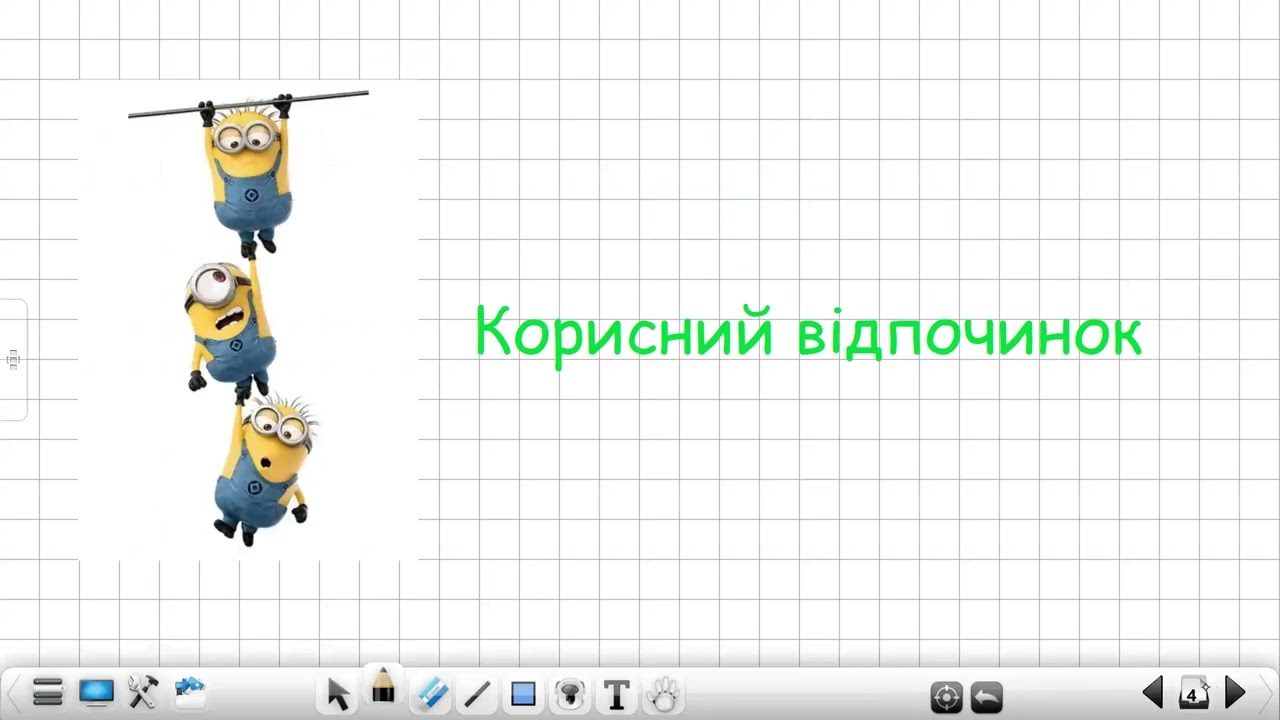Collapse toolbar with the left edge chevron

pos(13,692)
